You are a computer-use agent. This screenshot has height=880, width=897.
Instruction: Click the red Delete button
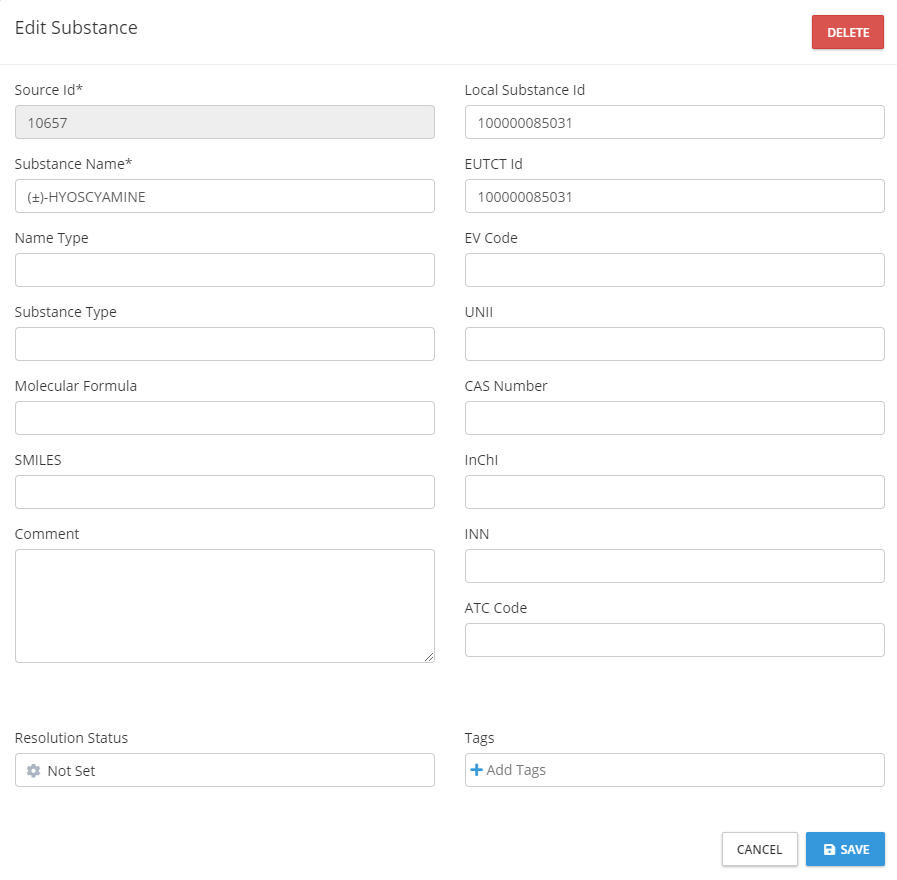click(847, 32)
